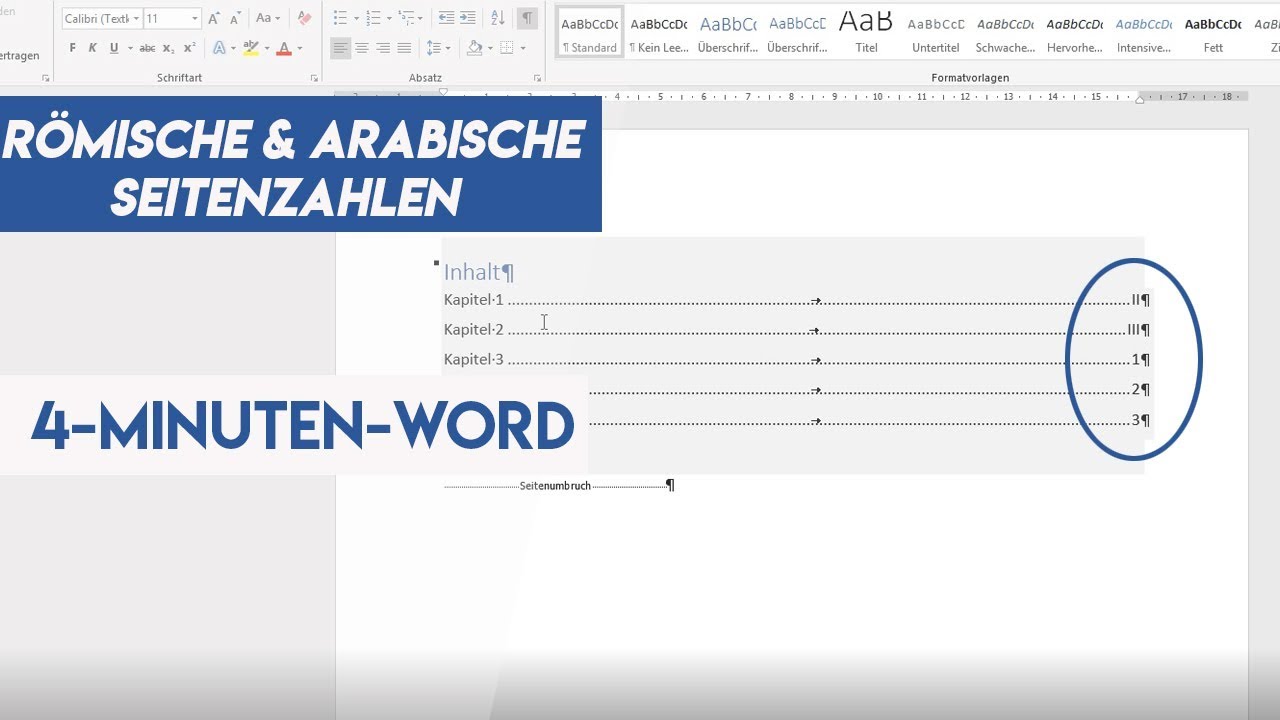This screenshot has width=1280, height=720.
Task: Apply the second Überschrift style
Action: click(797, 33)
